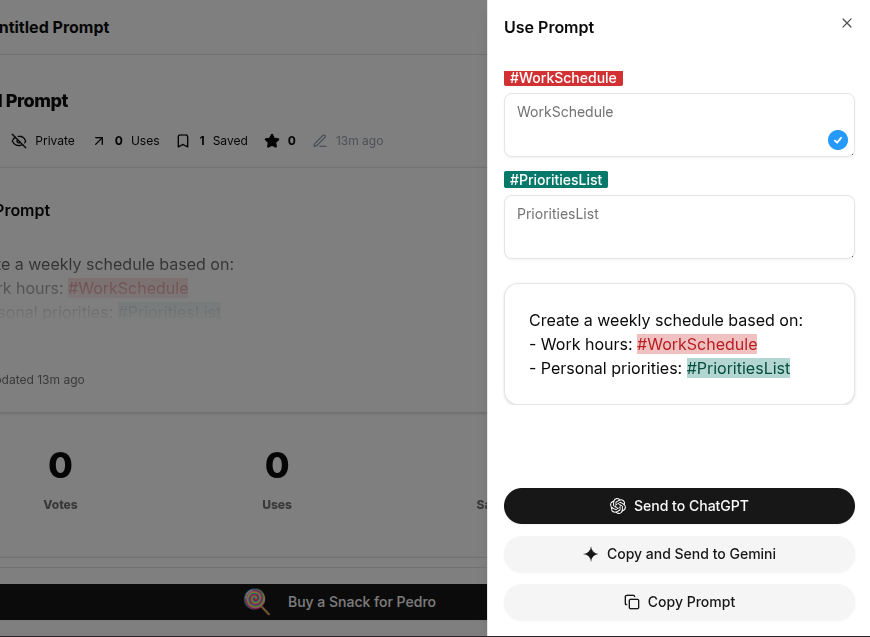
Task: Click the green #PrioritiesList variable label
Action: click(x=556, y=180)
